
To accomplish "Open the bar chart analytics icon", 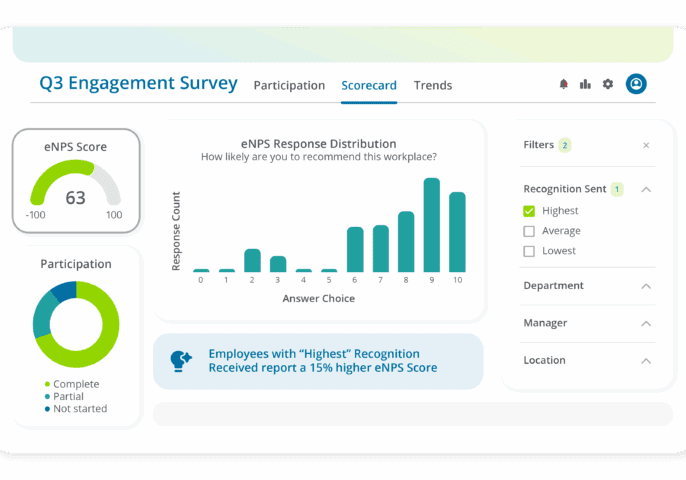I will pos(586,85).
